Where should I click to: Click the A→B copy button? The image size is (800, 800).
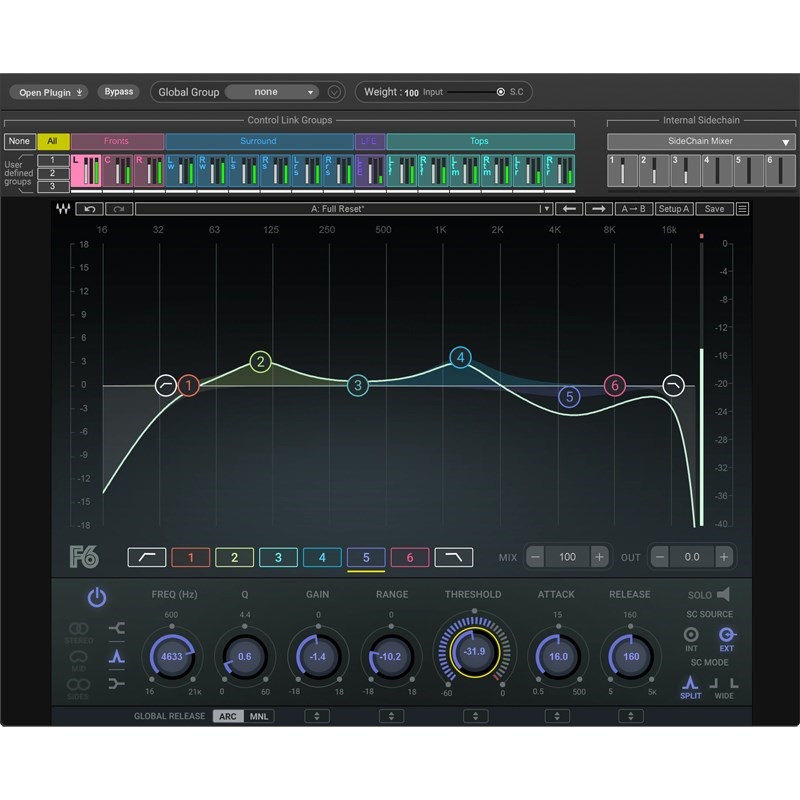point(634,209)
